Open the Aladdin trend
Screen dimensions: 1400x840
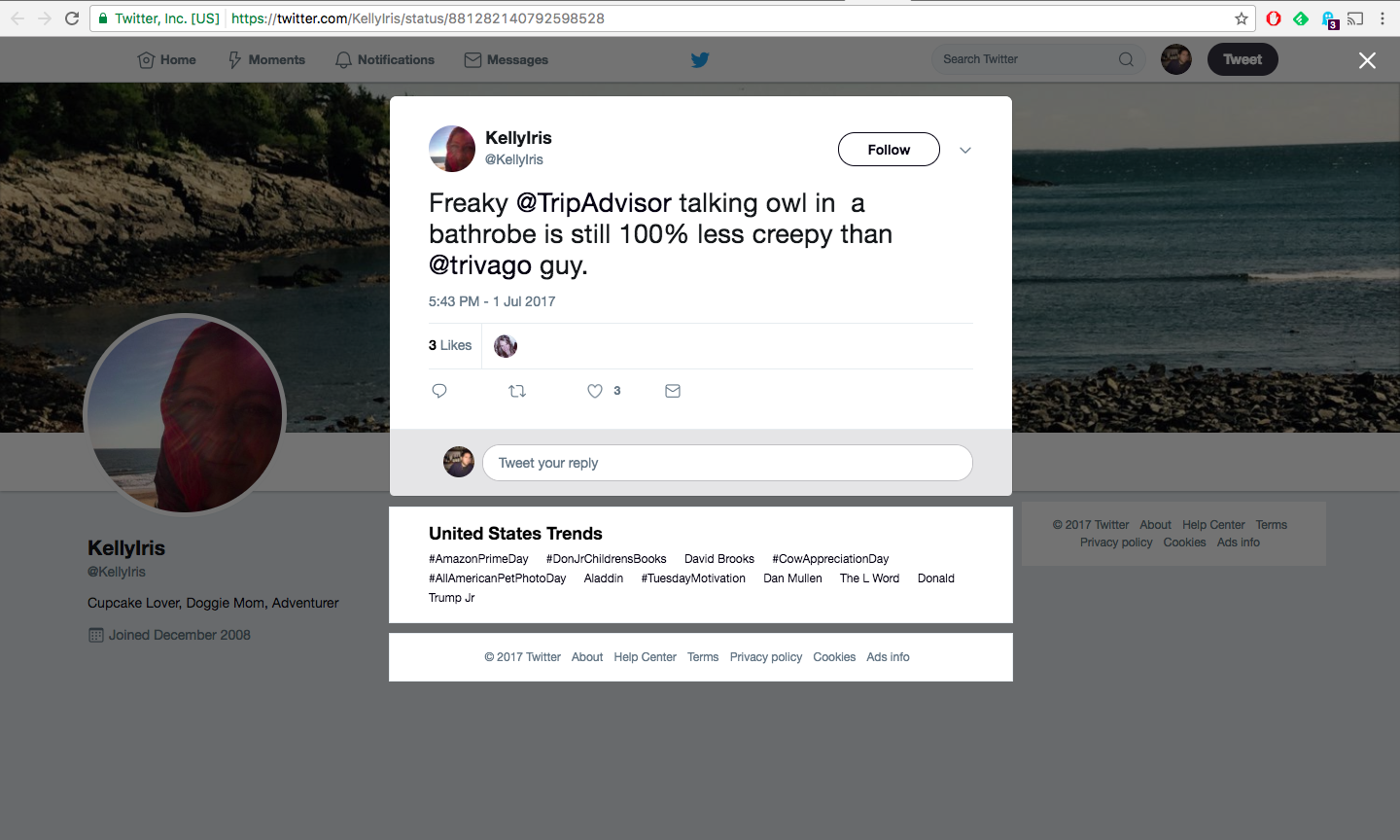pyautogui.click(x=604, y=578)
